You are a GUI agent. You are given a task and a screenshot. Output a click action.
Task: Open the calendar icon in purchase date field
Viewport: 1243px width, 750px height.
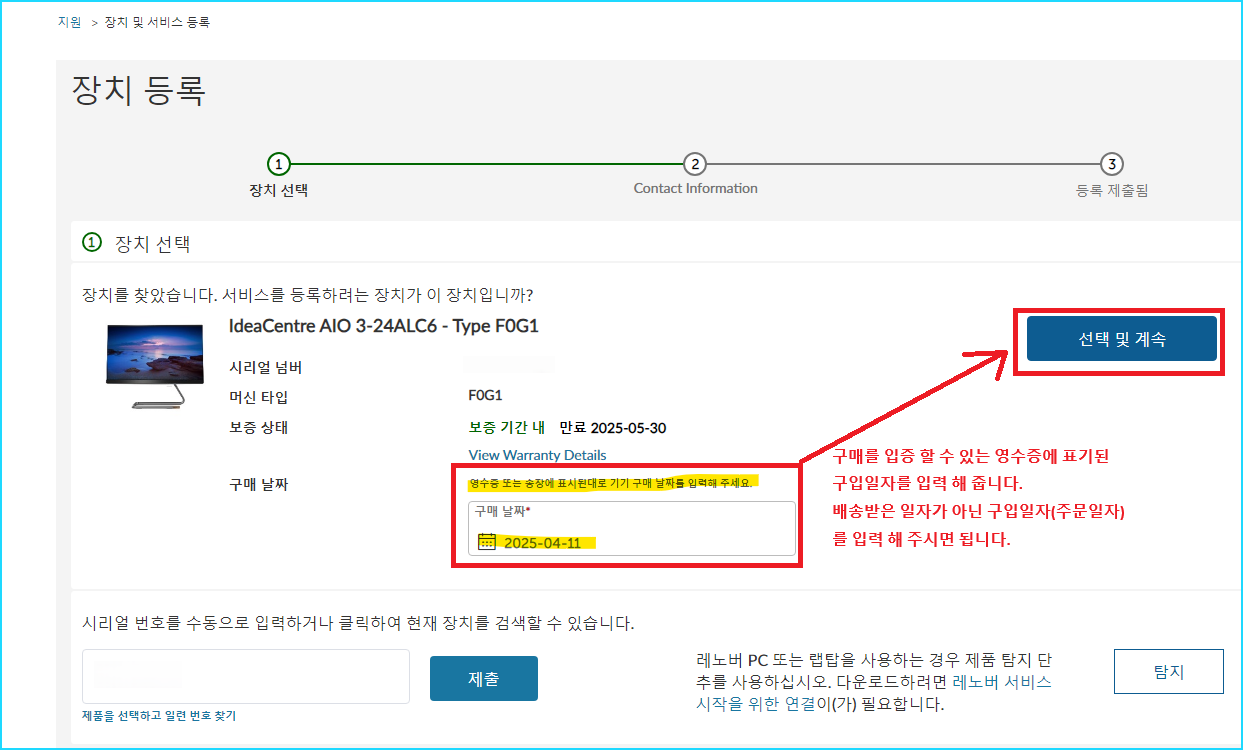[487, 542]
